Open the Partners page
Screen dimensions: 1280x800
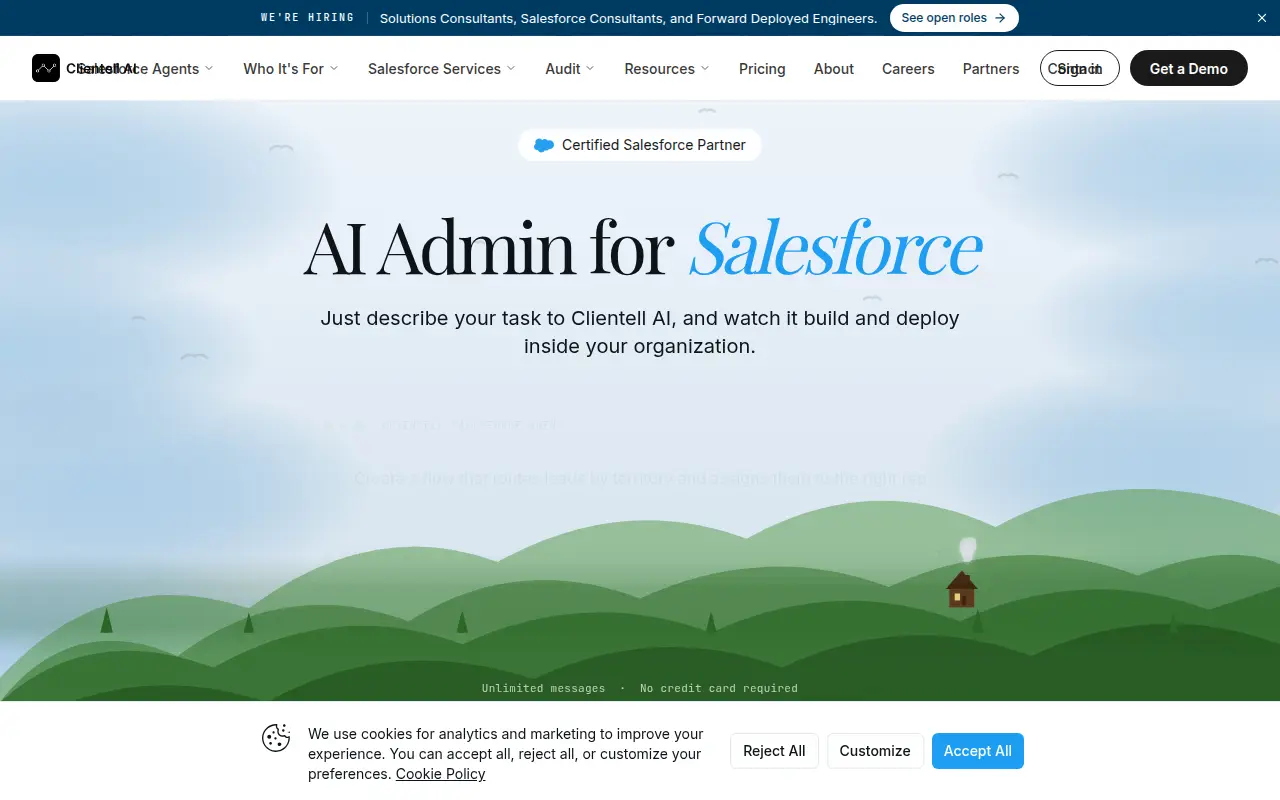[x=991, y=68]
